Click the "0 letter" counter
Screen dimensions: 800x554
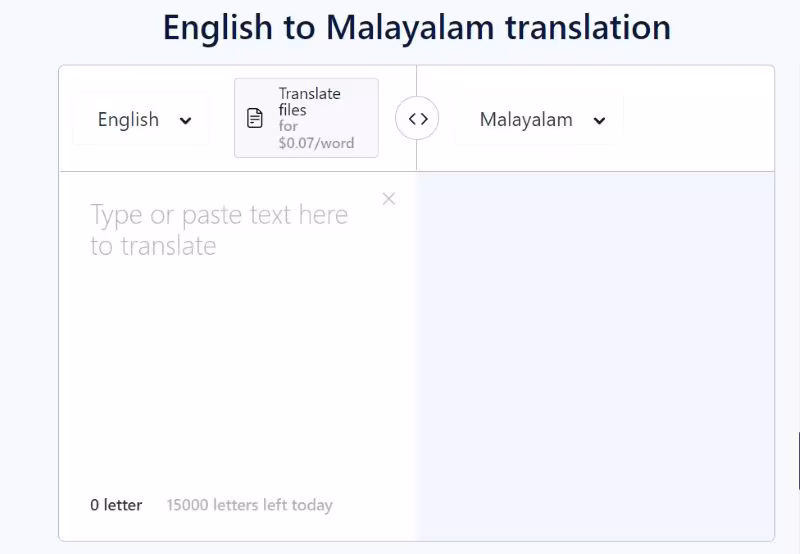click(x=116, y=505)
